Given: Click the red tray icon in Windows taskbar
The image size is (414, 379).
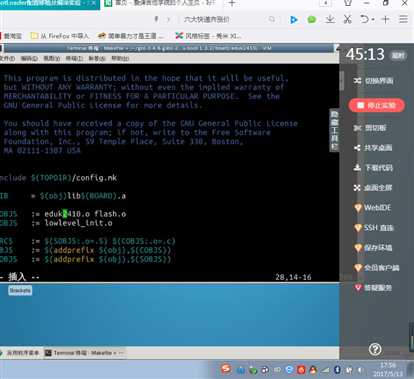Looking at the screenshot, I should [301, 370].
